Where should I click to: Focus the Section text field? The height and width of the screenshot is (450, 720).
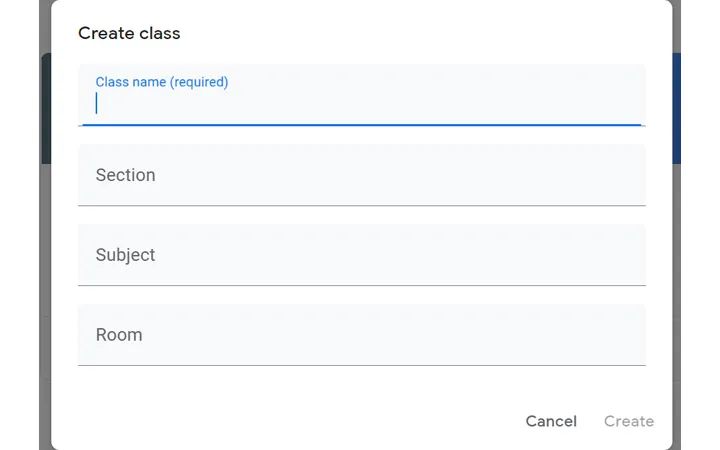[x=360, y=175]
